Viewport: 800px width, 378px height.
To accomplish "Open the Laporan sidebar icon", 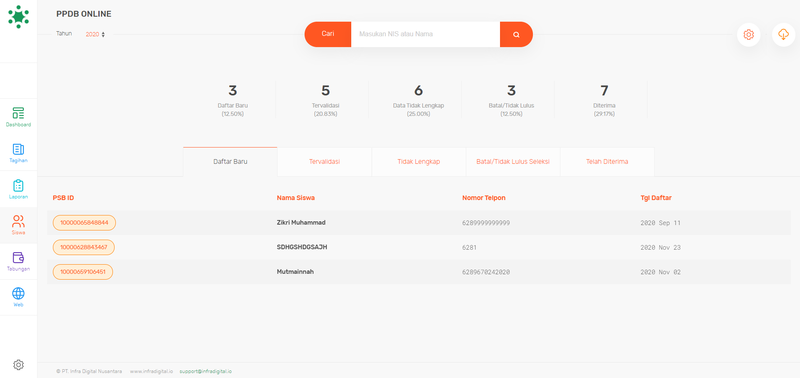I will click(x=18, y=189).
